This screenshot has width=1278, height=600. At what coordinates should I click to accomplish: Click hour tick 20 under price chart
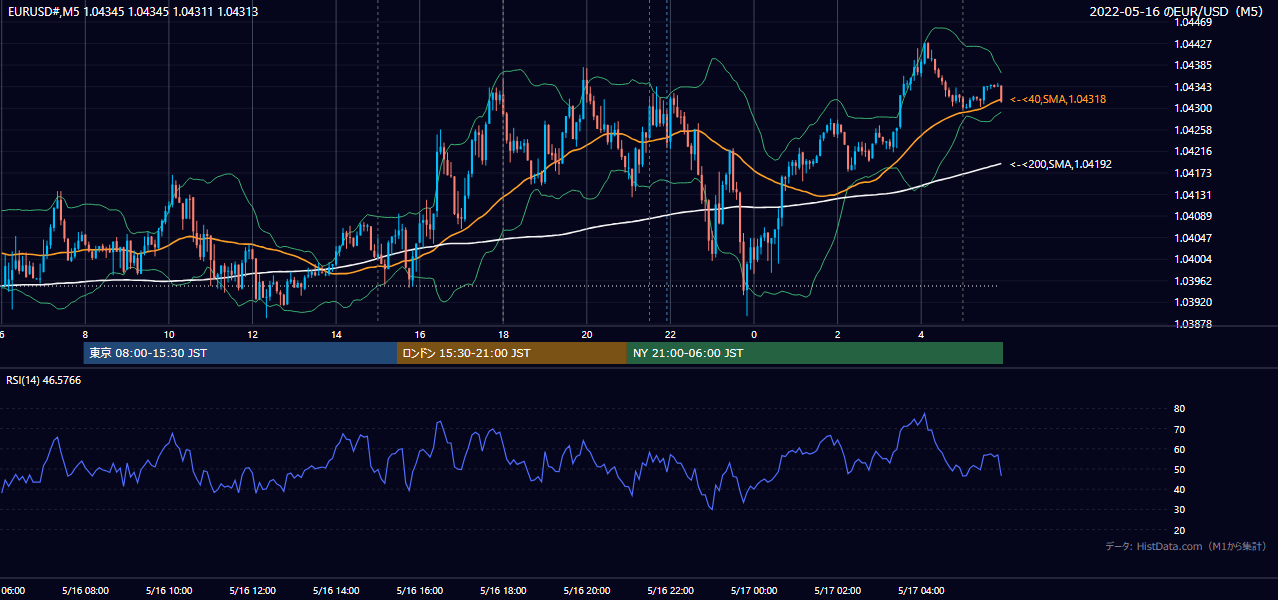tap(587, 334)
